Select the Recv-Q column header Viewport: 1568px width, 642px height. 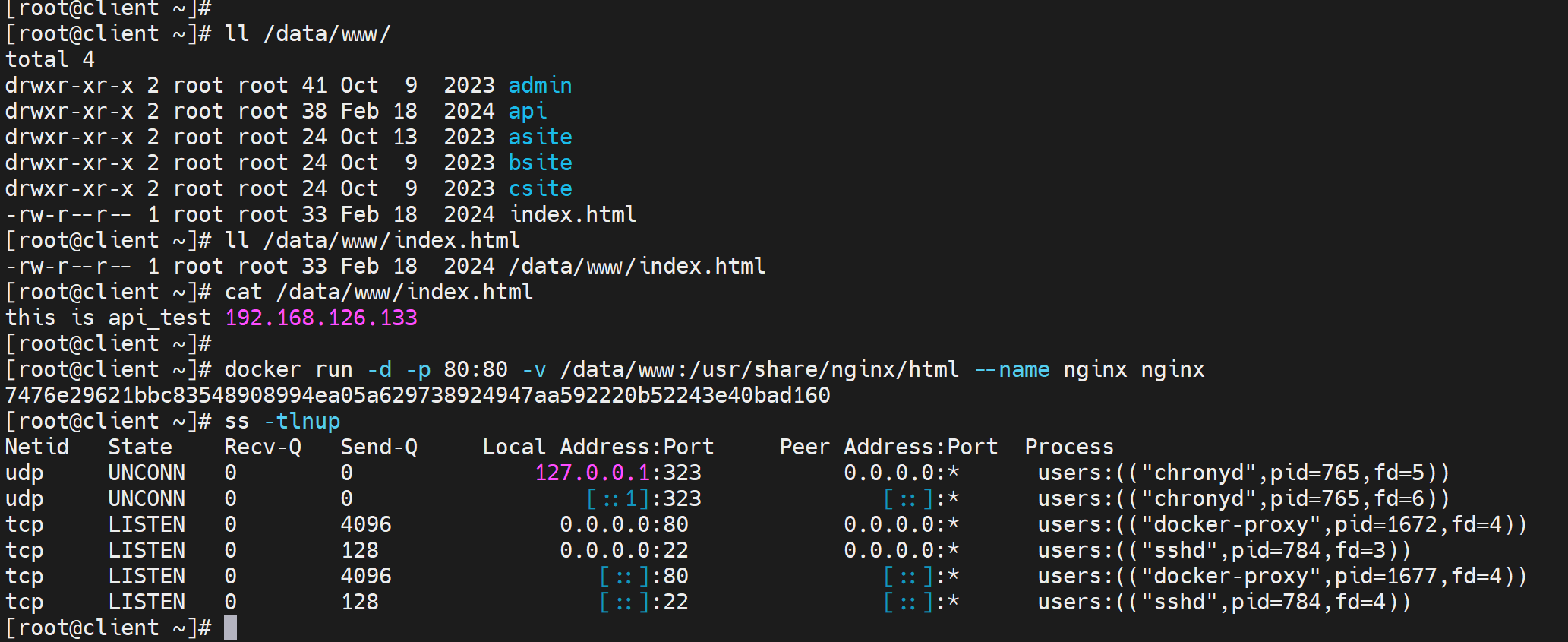coord(263,447)
